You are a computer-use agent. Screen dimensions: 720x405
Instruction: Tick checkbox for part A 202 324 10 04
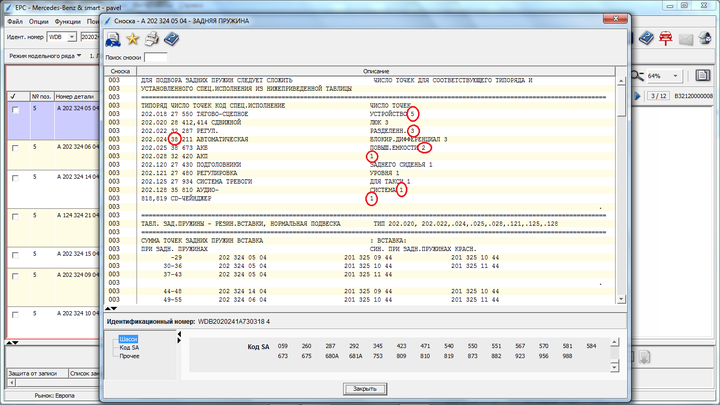pyautogui.click(x=16, y=315)
